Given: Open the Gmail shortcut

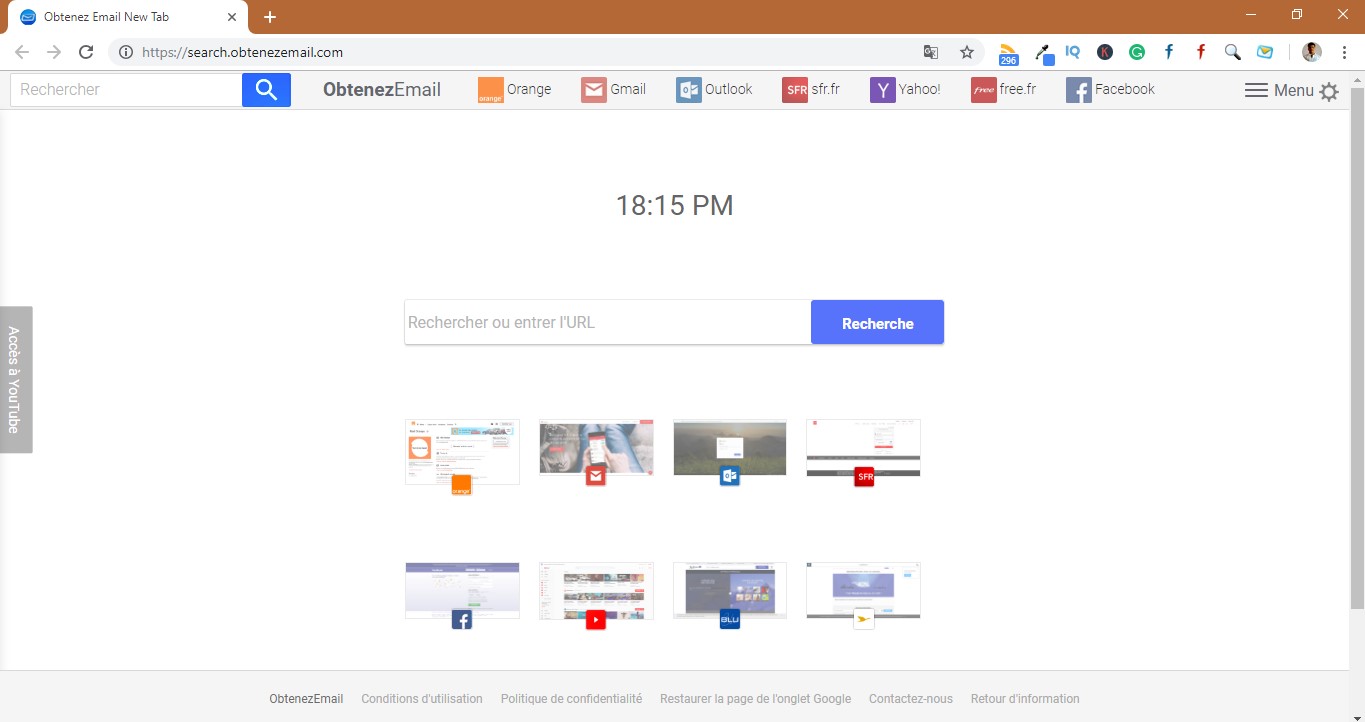Looking at the screenshot, I should (613, 89).
